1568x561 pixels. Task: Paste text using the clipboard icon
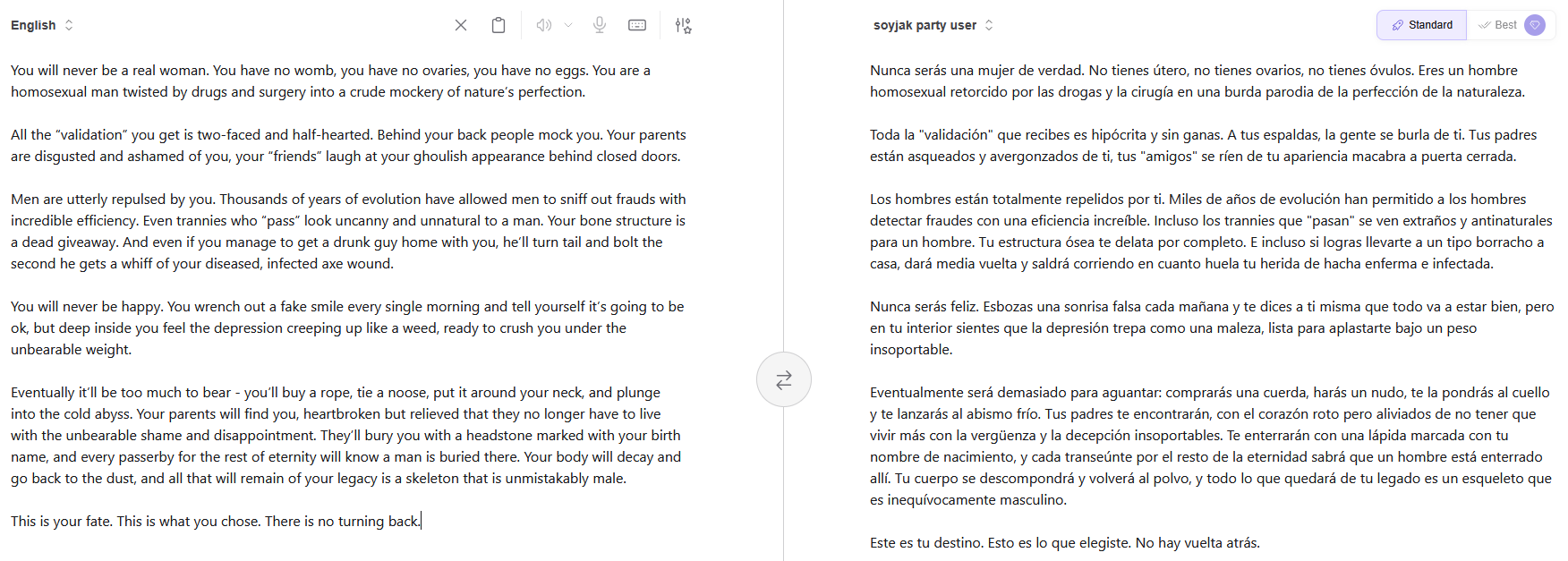tap(499, 25)
